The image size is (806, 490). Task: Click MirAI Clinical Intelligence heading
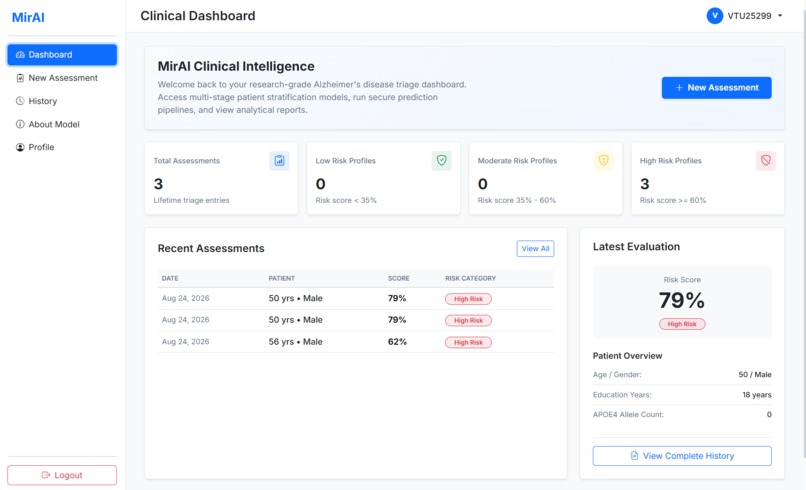(x=236, y=66)
